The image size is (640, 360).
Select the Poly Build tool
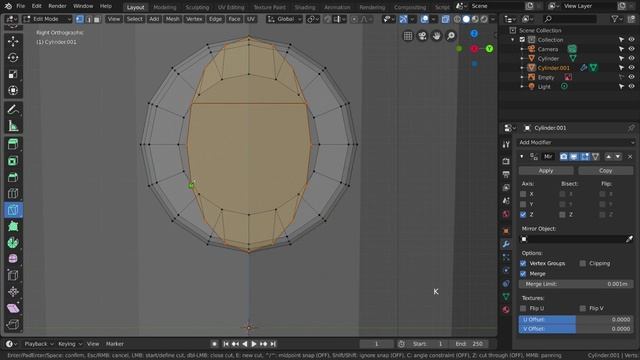[x=13, y=227]
